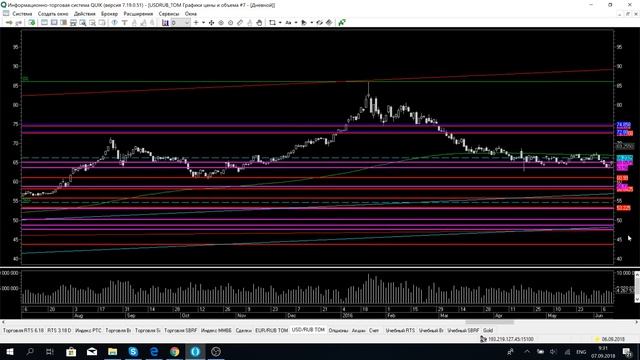Click the green chart icon ending toolbar
Image resolution: width=640 pixels, height=360 pixels.
click(342, 23)
